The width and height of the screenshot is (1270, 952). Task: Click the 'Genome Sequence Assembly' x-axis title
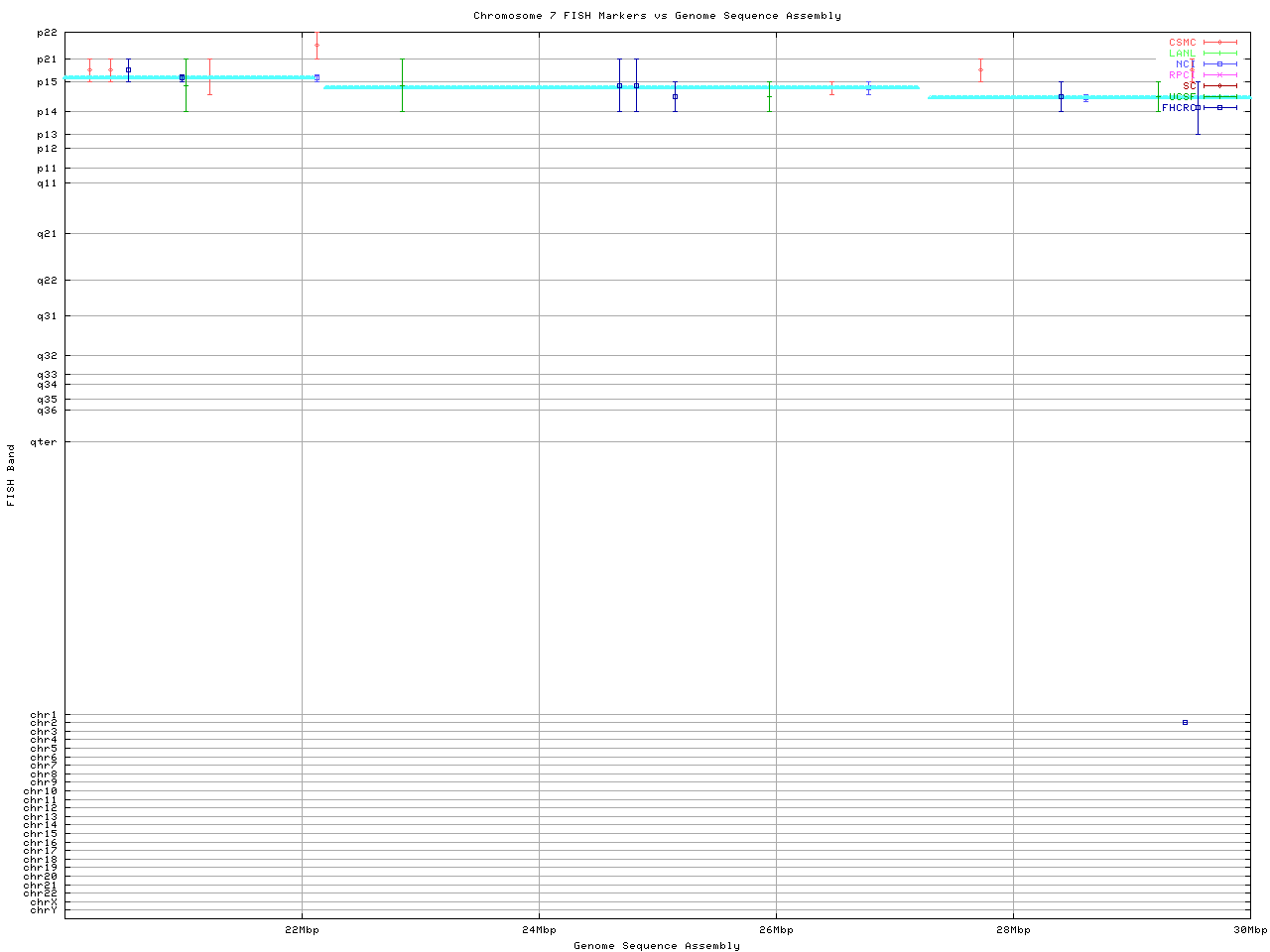657,946
